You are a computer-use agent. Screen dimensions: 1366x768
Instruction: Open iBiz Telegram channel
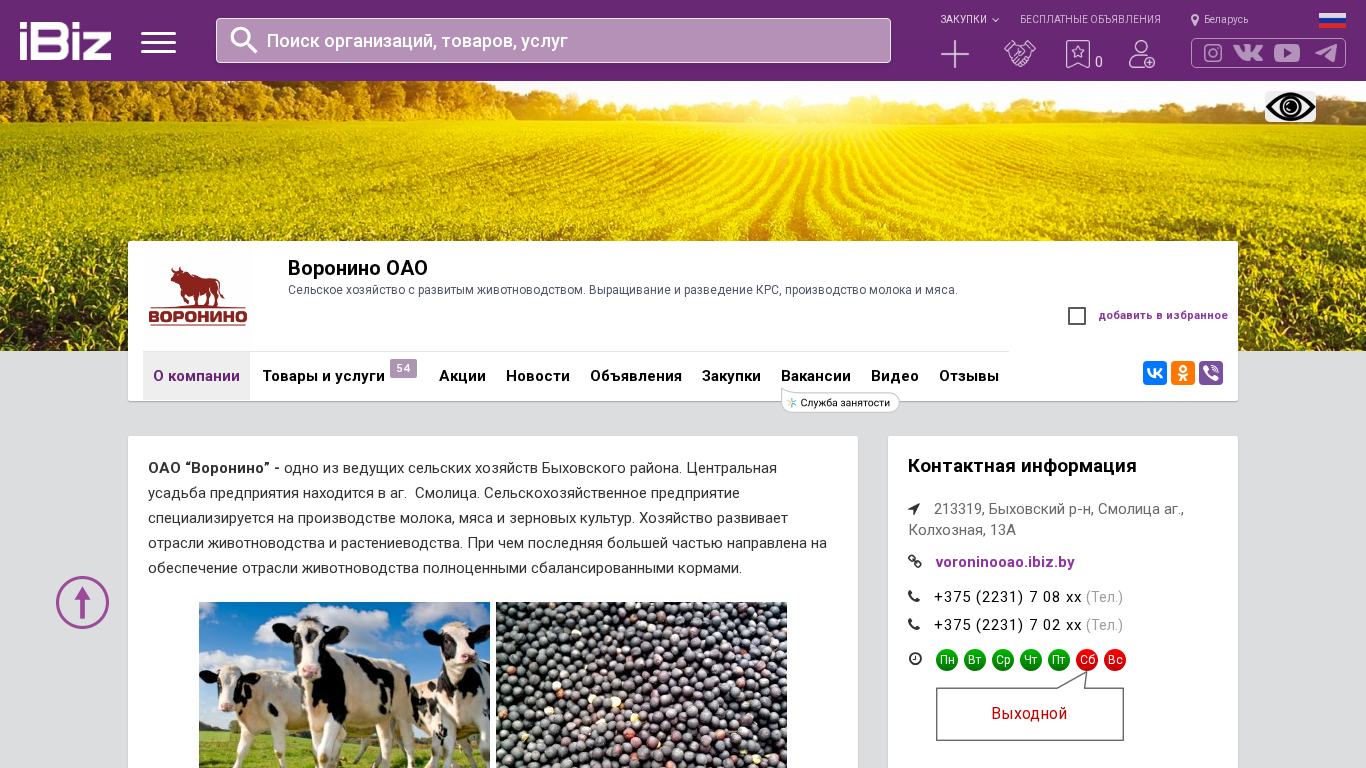[x=1326, y=53]
